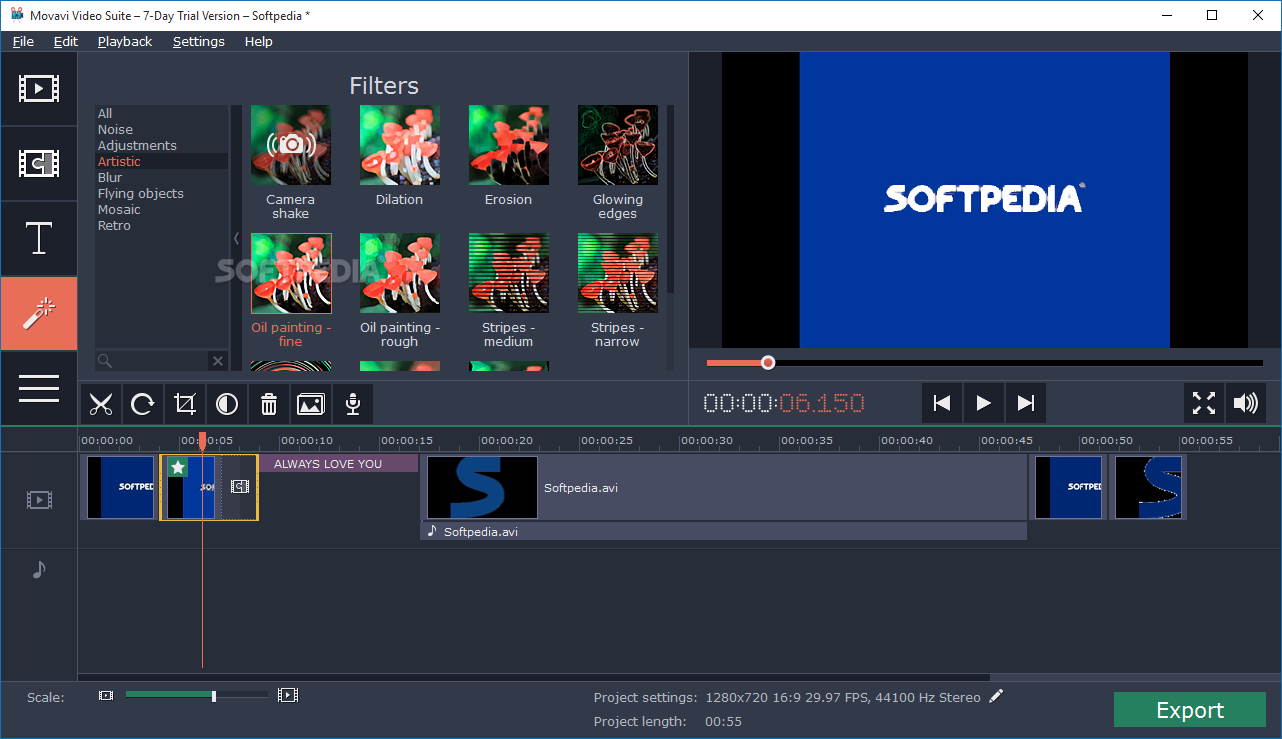The height and width of the screenshot is (739, 1282).
Task: Delete clip with trash icon
Action: 269,404
